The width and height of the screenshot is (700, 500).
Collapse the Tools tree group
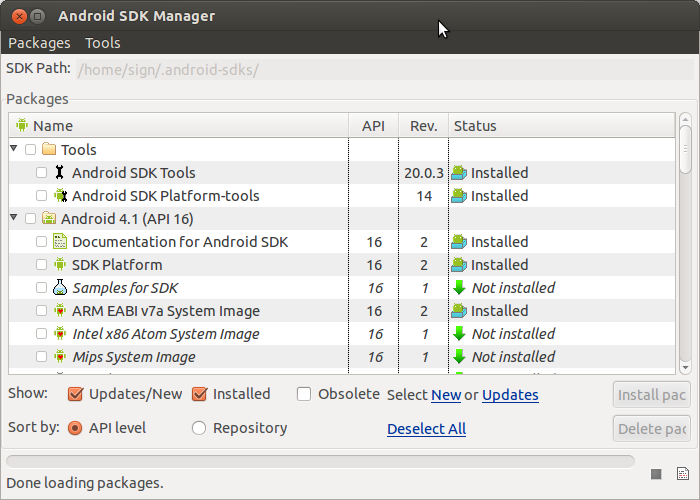point(14,148)
